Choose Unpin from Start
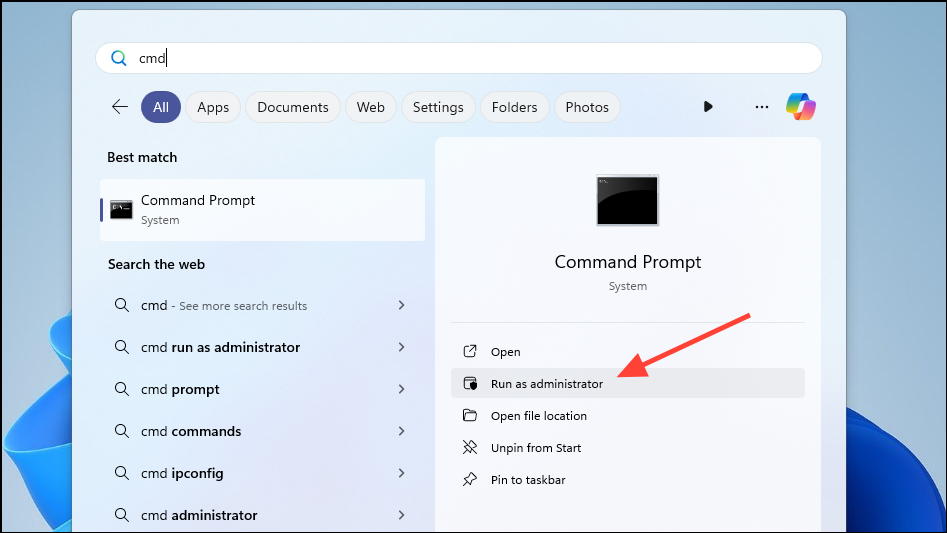The width and height of the screenshot is (947, 533). (x=628, y=447)
